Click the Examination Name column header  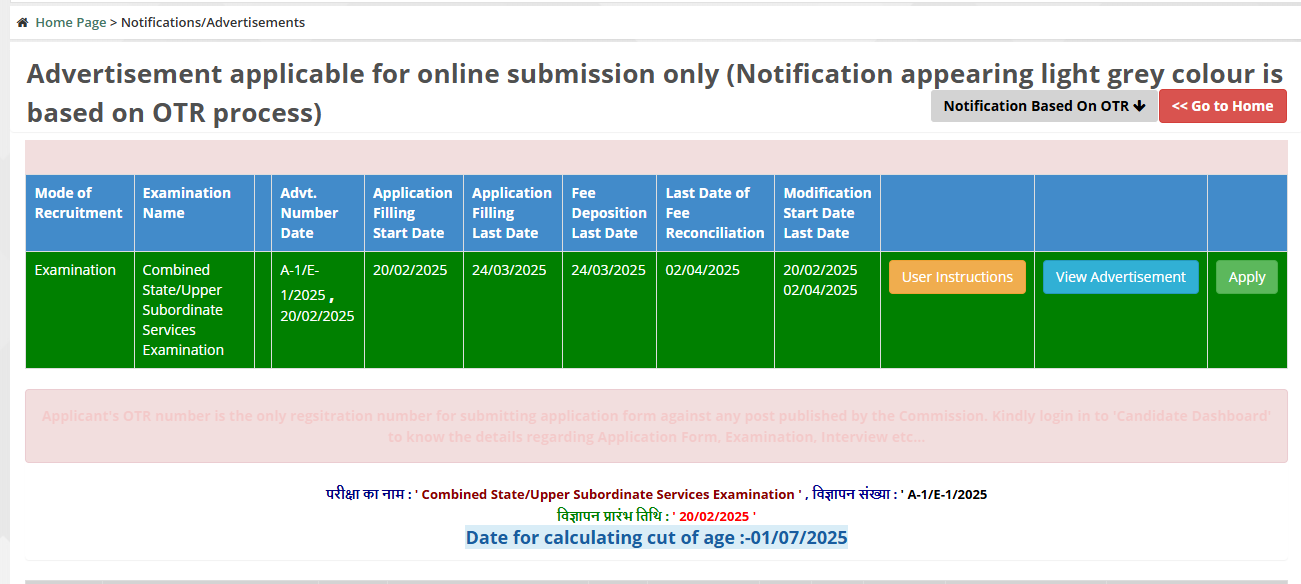pos(185,203)
